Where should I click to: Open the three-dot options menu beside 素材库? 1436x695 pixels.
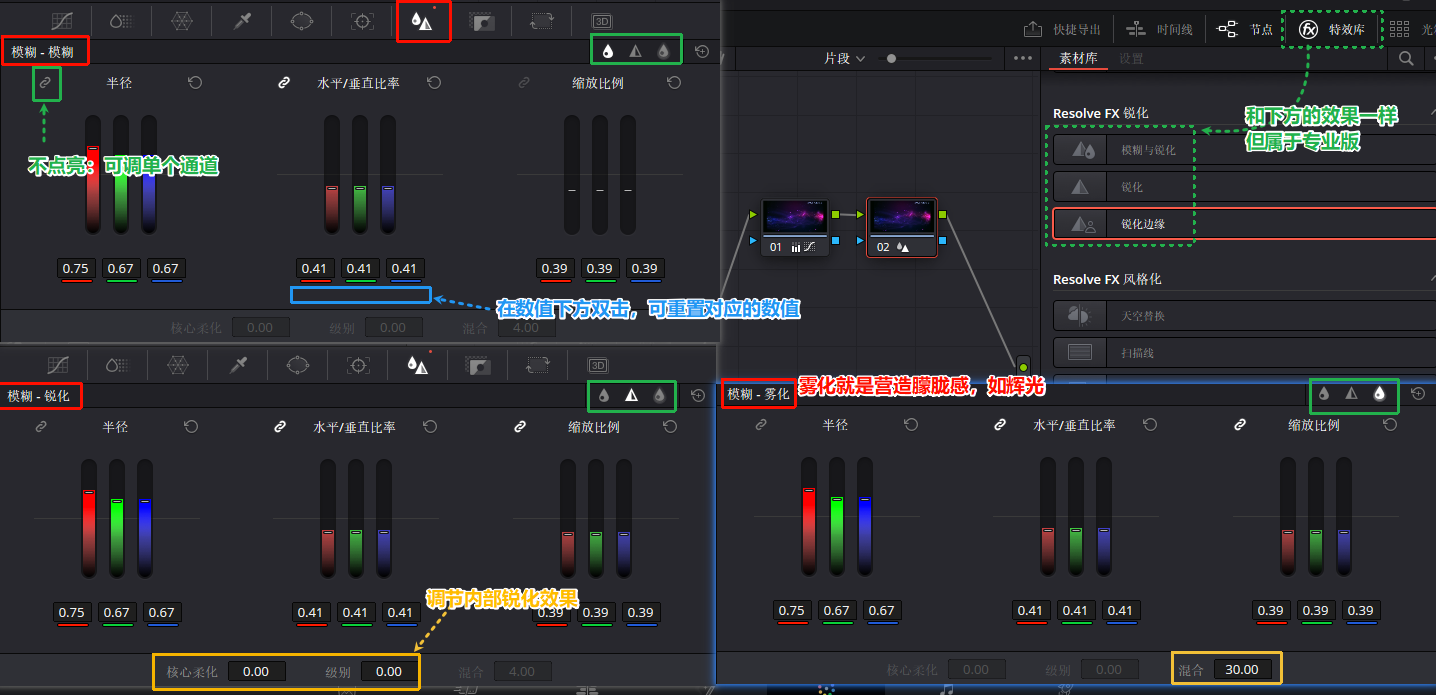point(1022,59)
